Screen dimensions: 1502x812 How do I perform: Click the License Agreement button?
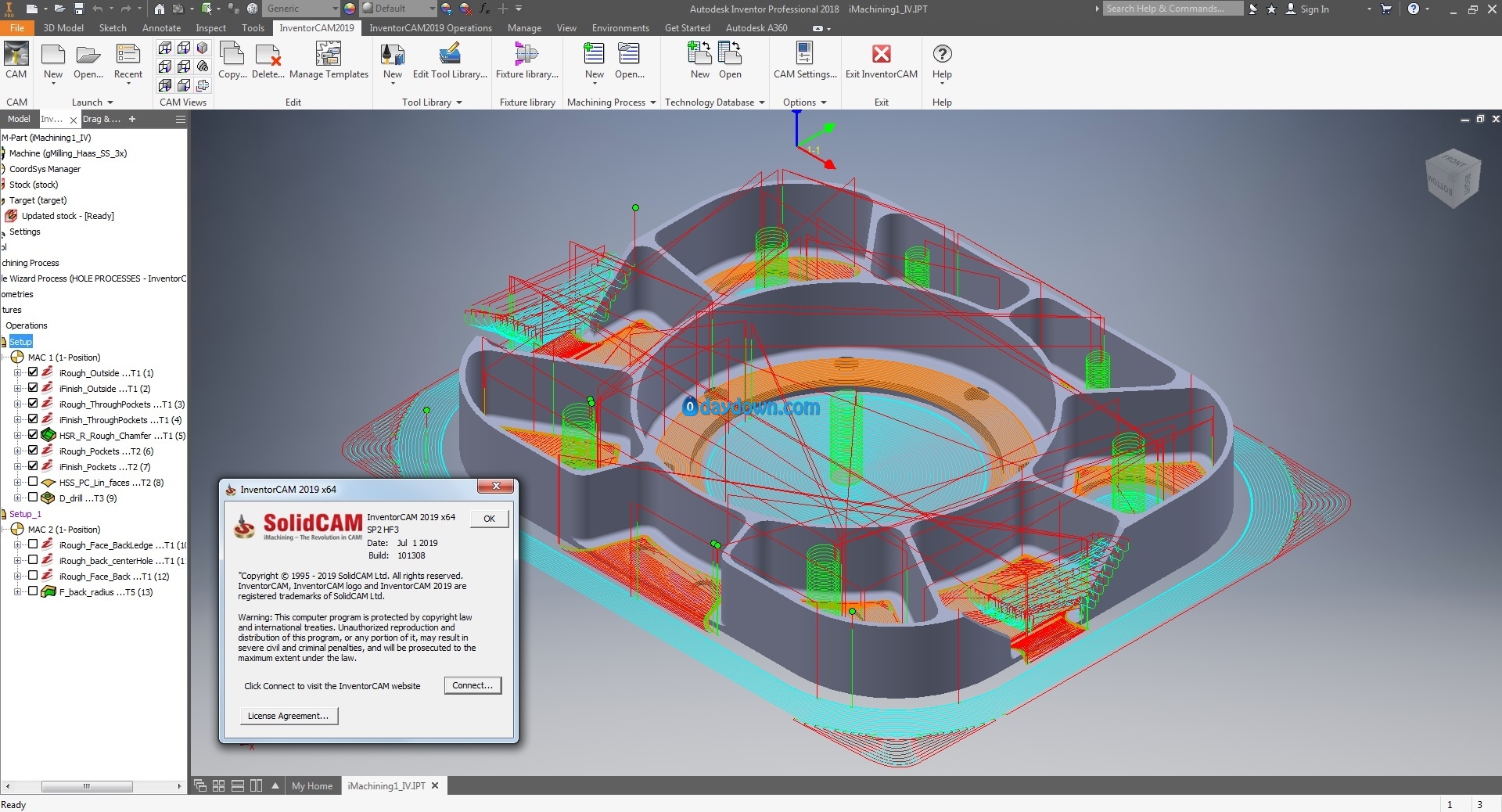pos(289,716)
